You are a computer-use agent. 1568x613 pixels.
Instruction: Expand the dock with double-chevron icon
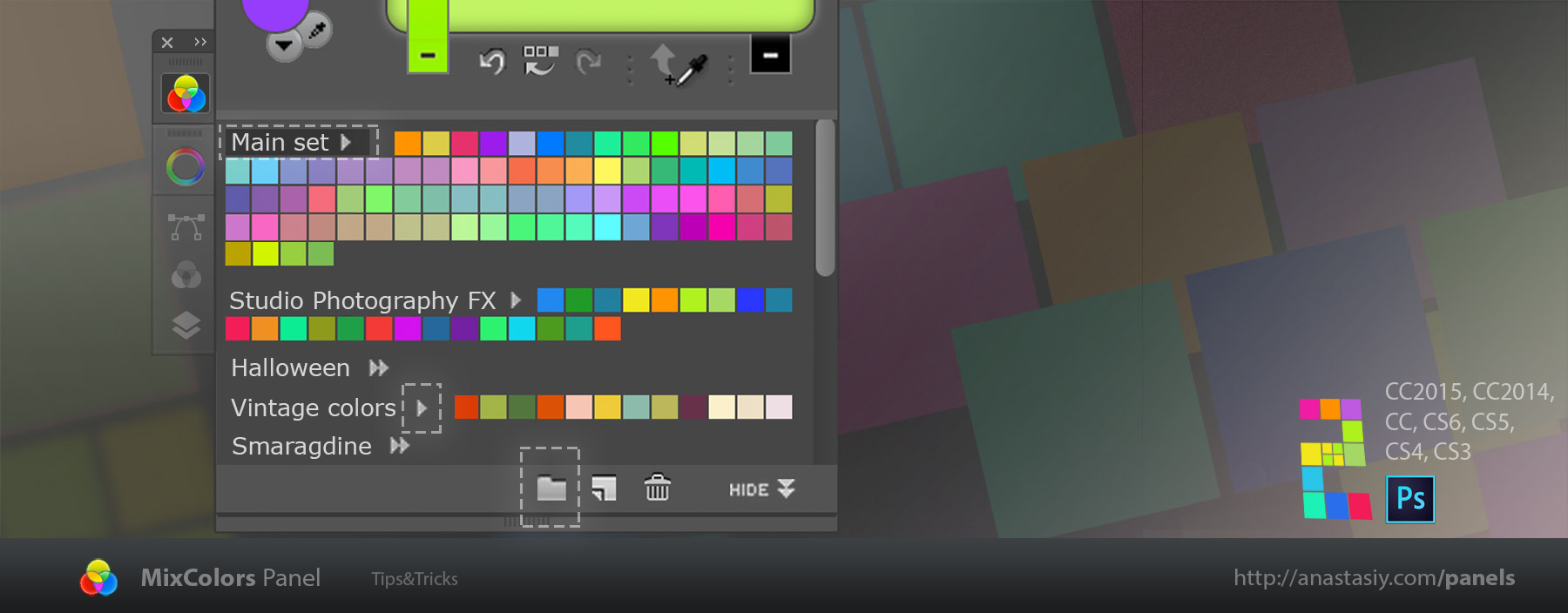click(200, 42)
